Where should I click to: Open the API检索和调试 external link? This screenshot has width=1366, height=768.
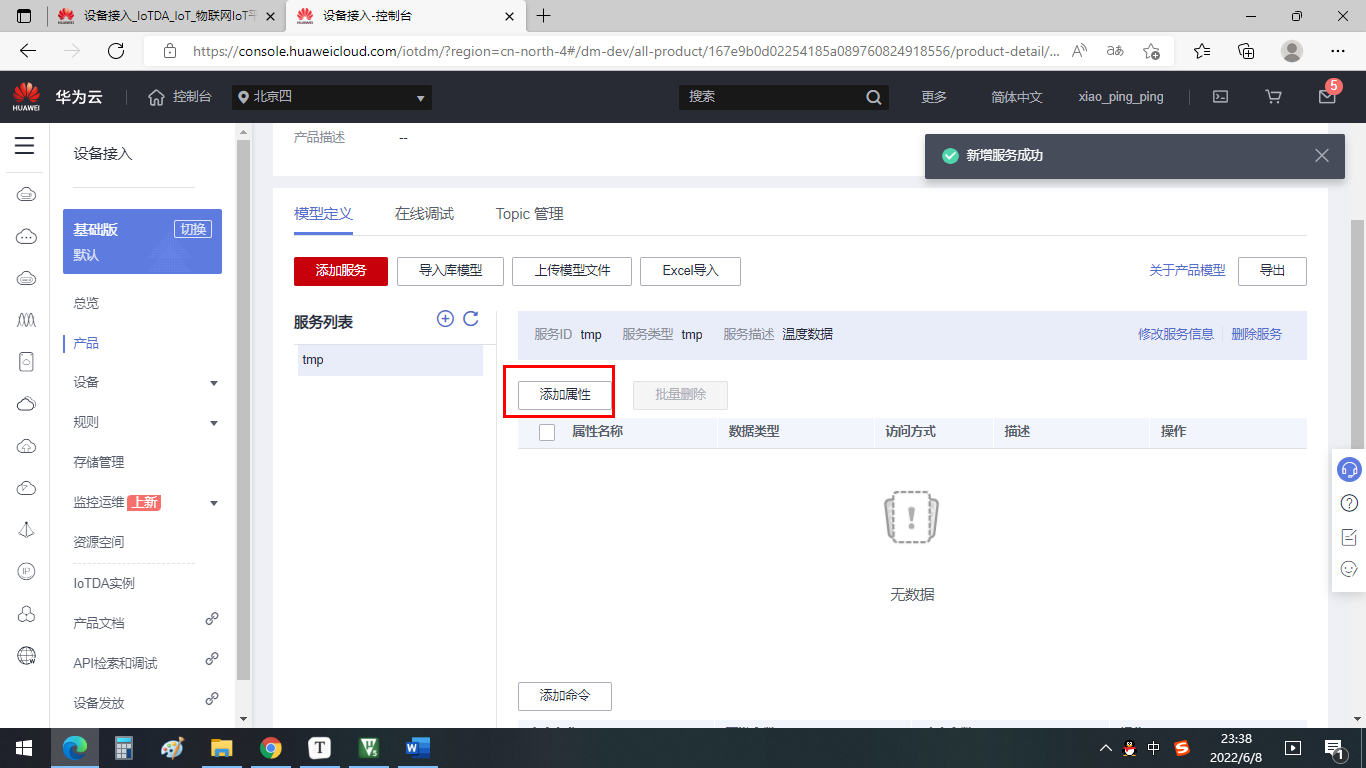pos(115,663)
